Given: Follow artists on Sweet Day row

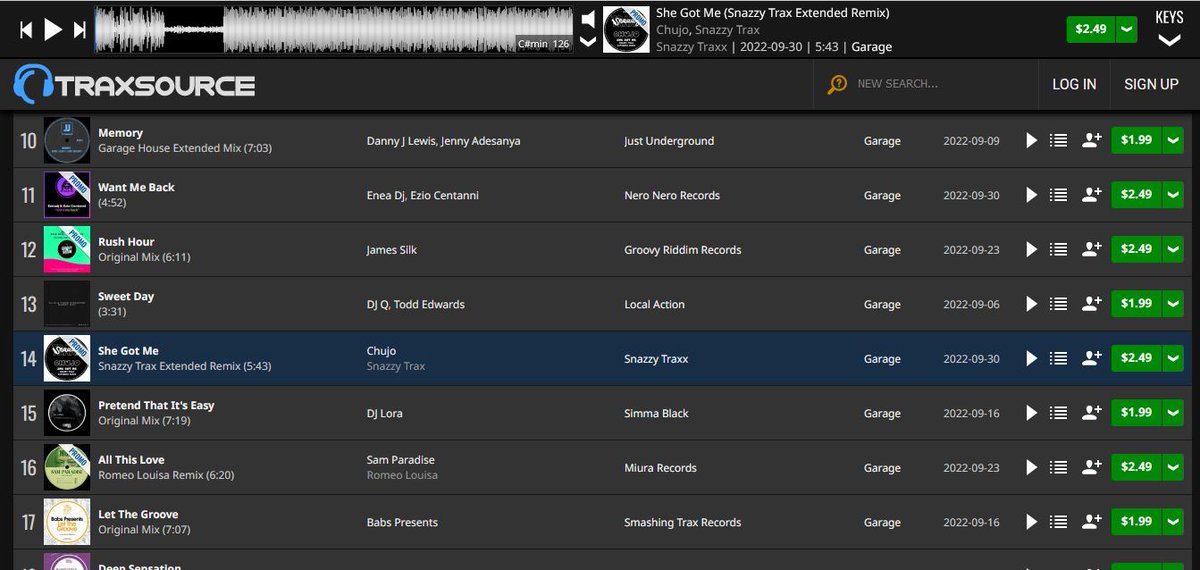Looking at the screenshot, I should point(1092,304).
